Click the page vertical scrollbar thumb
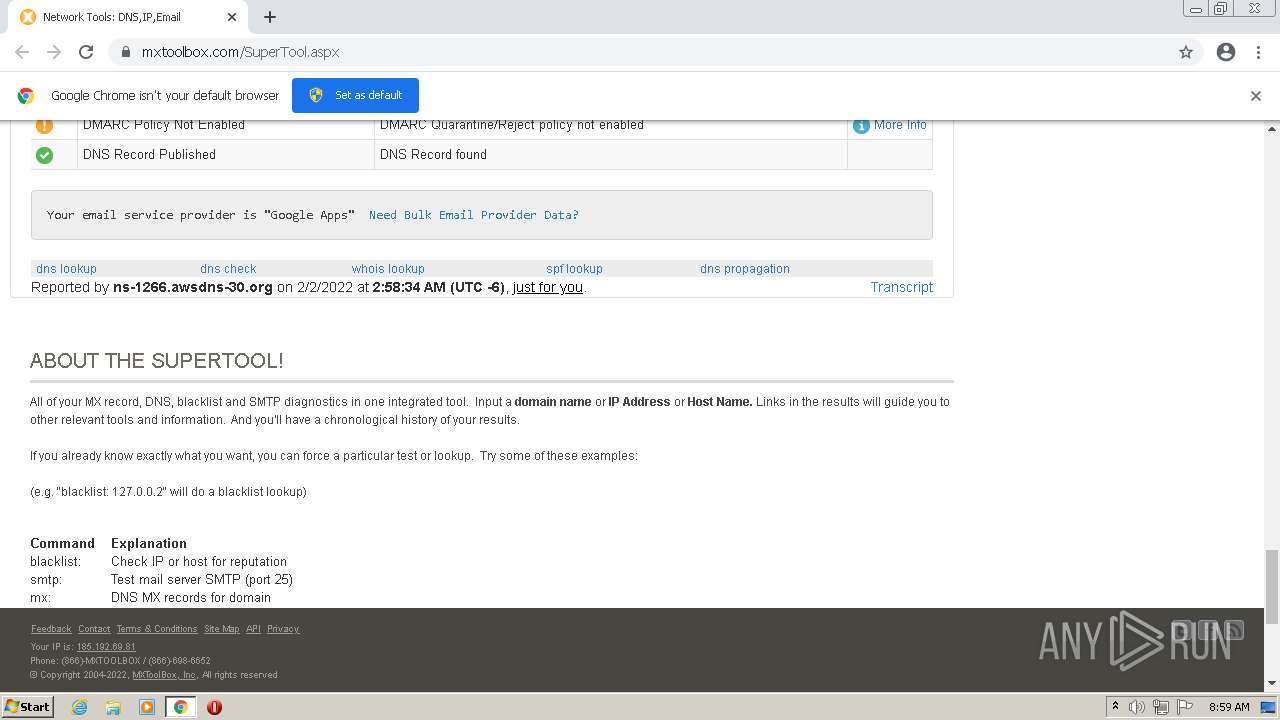This screenshot has width=1280, height=720. [x=1272, y=586]
